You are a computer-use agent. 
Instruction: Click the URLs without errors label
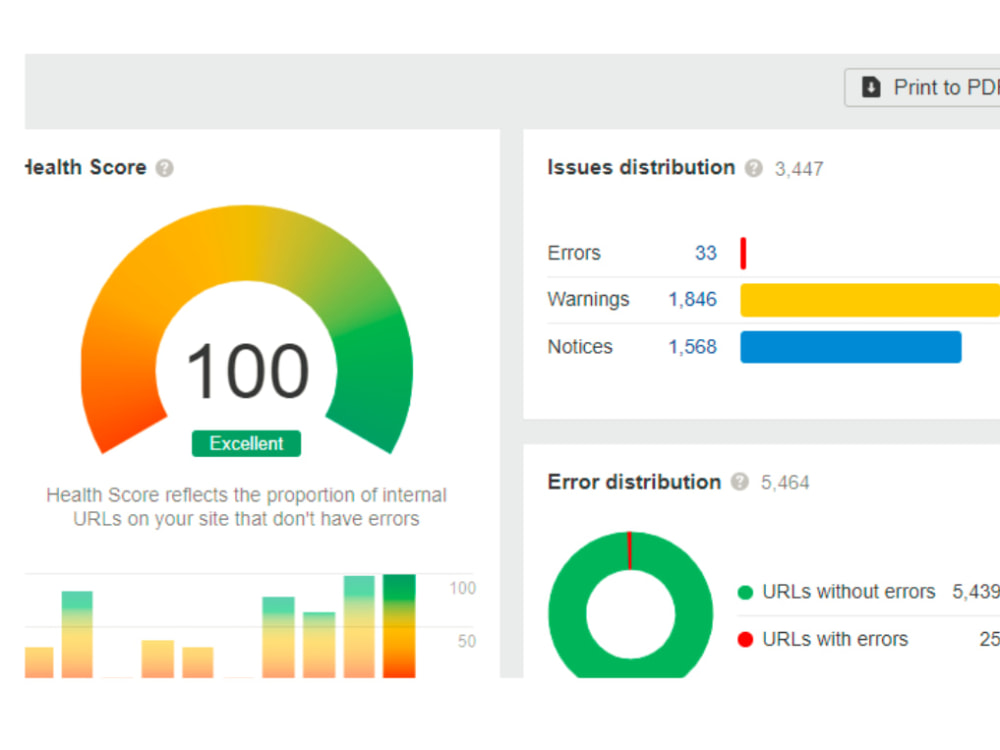click(x=849, y=592)
